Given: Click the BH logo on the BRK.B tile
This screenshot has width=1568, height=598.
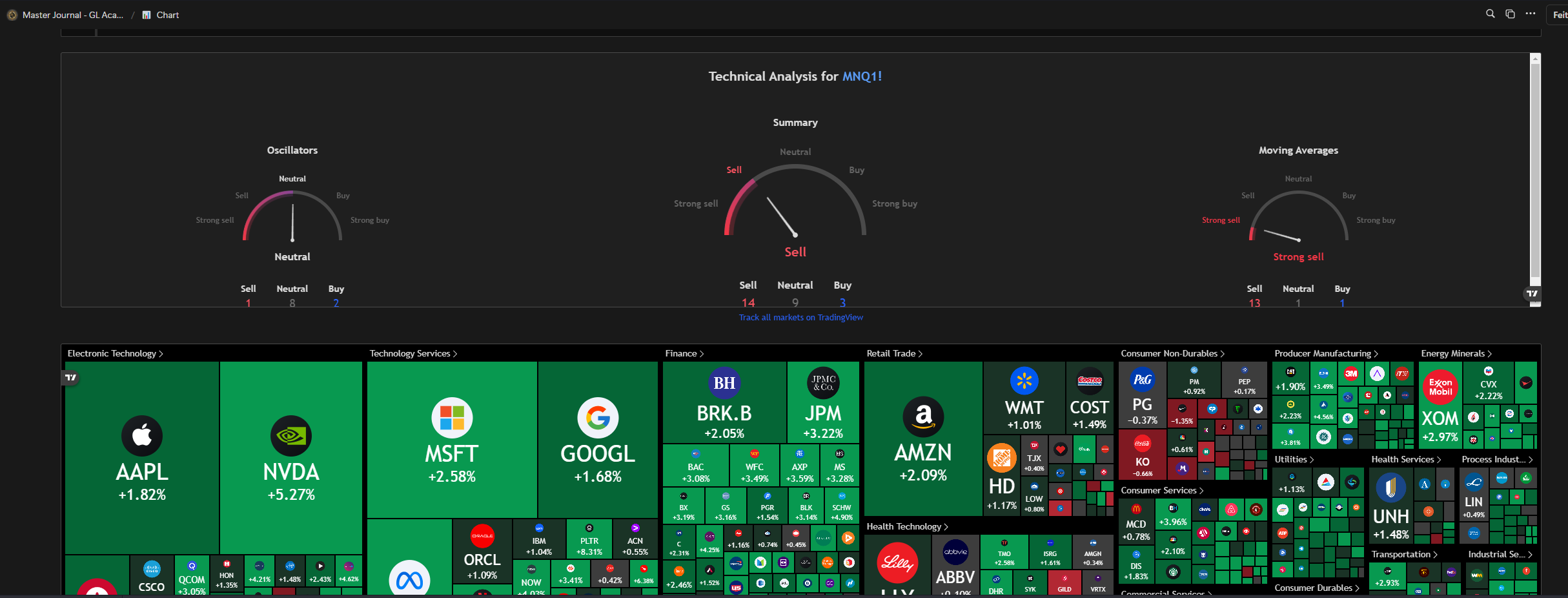Looking at the screenshot, I should [x=724, y=383].
